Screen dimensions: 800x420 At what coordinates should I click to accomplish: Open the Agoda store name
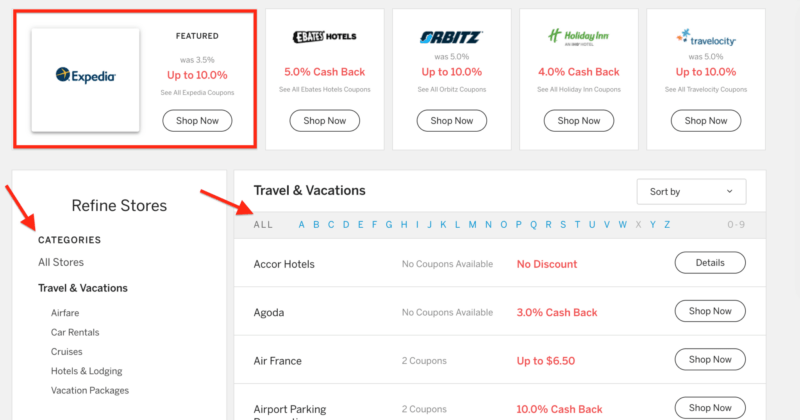point(269,312)
